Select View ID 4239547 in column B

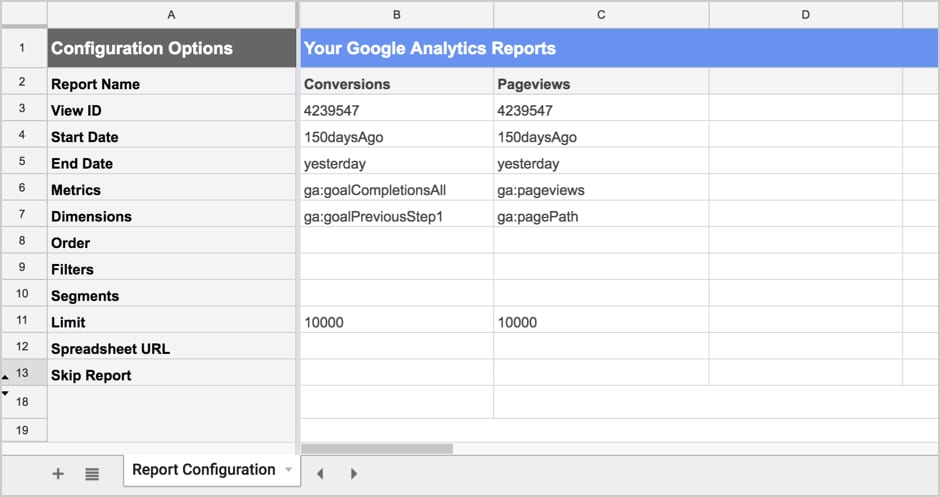396,108
